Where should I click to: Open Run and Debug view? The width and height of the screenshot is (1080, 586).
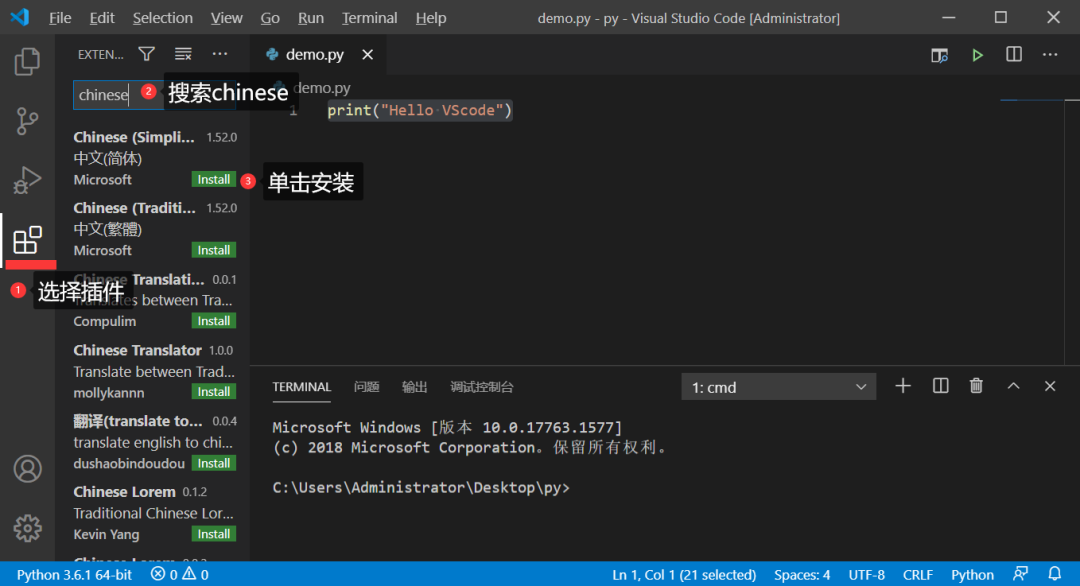point(27,180)
